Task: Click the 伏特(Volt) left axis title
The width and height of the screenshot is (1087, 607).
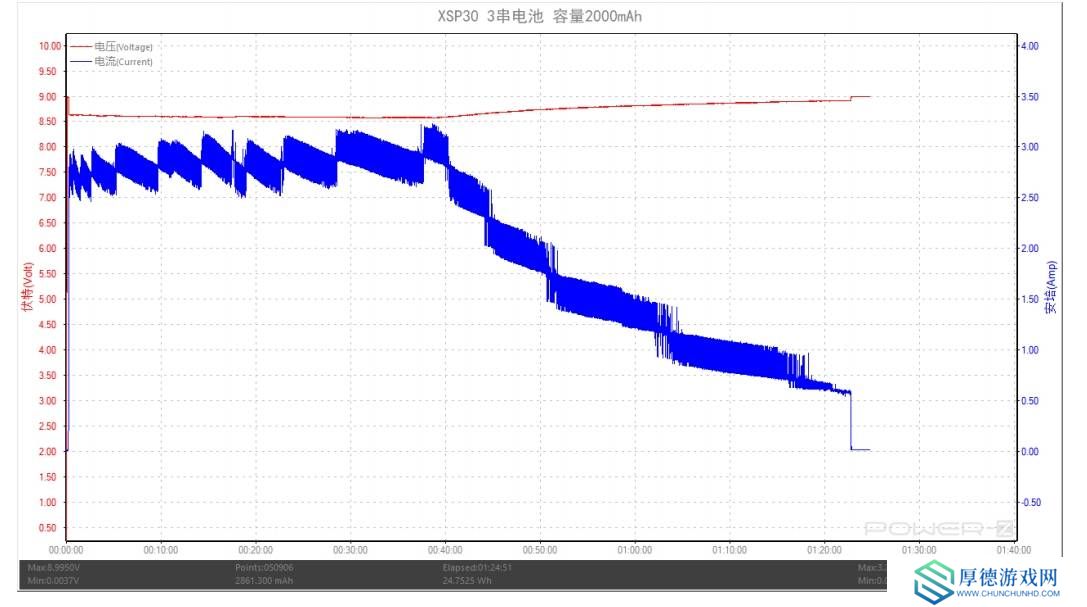Action: [28, 287]
